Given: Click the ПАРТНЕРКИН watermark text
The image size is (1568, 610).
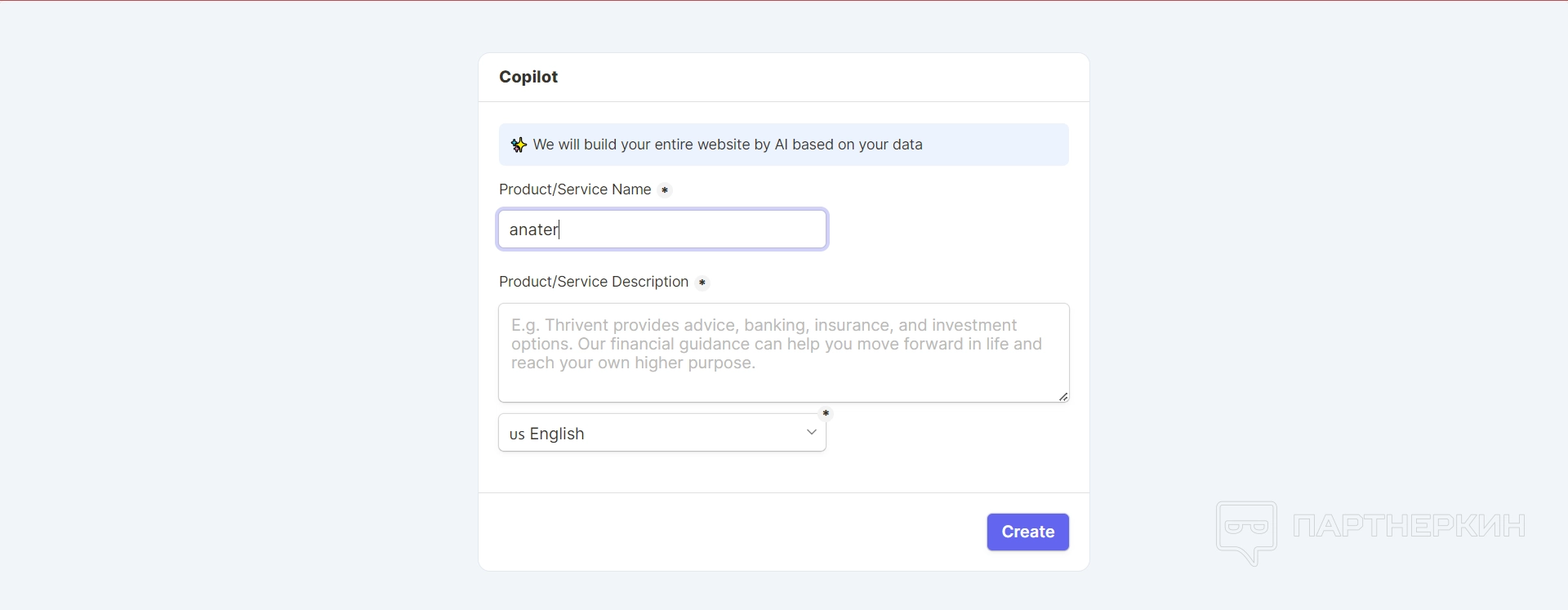Looking at the screenshot, I should (x=1409, y=526).
